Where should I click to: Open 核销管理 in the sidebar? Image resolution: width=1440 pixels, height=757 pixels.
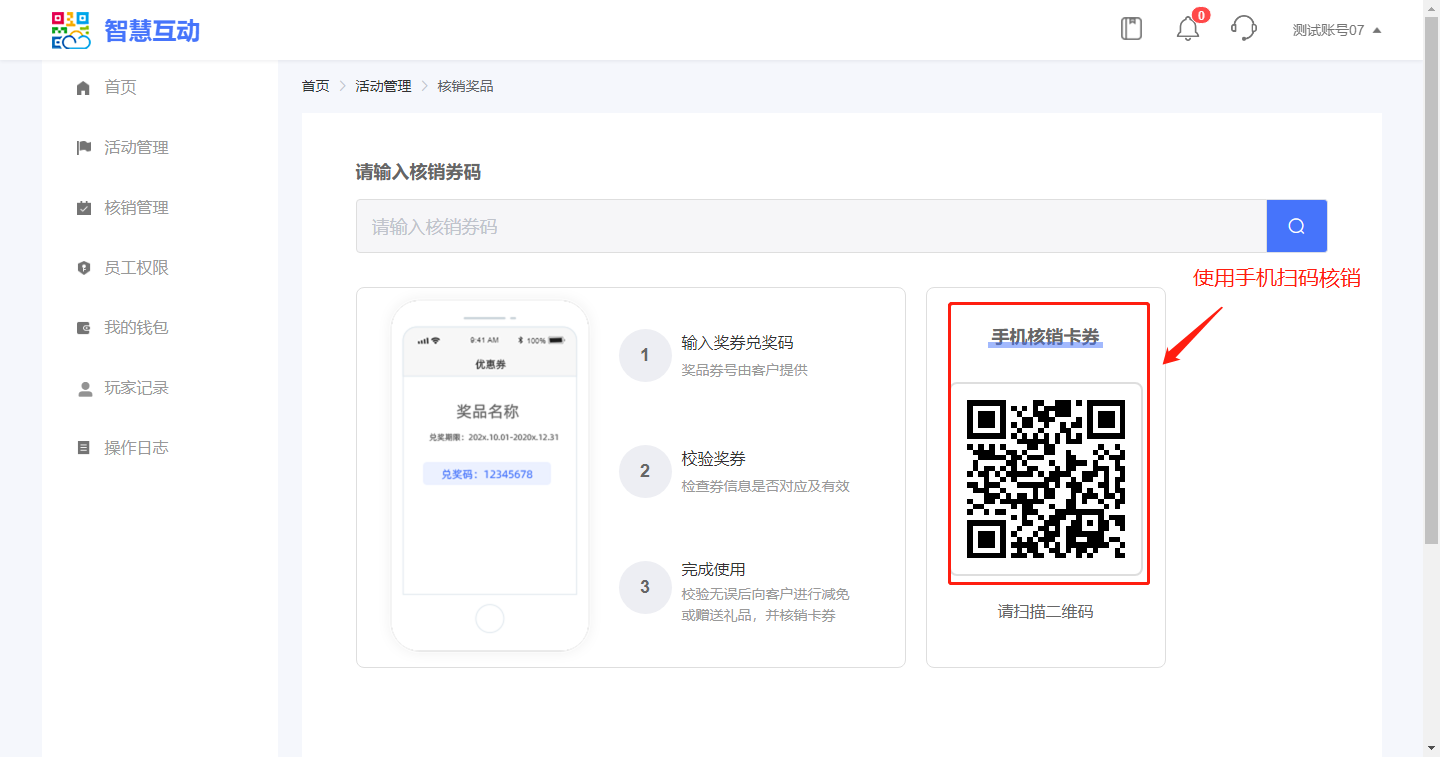[136, 208]
